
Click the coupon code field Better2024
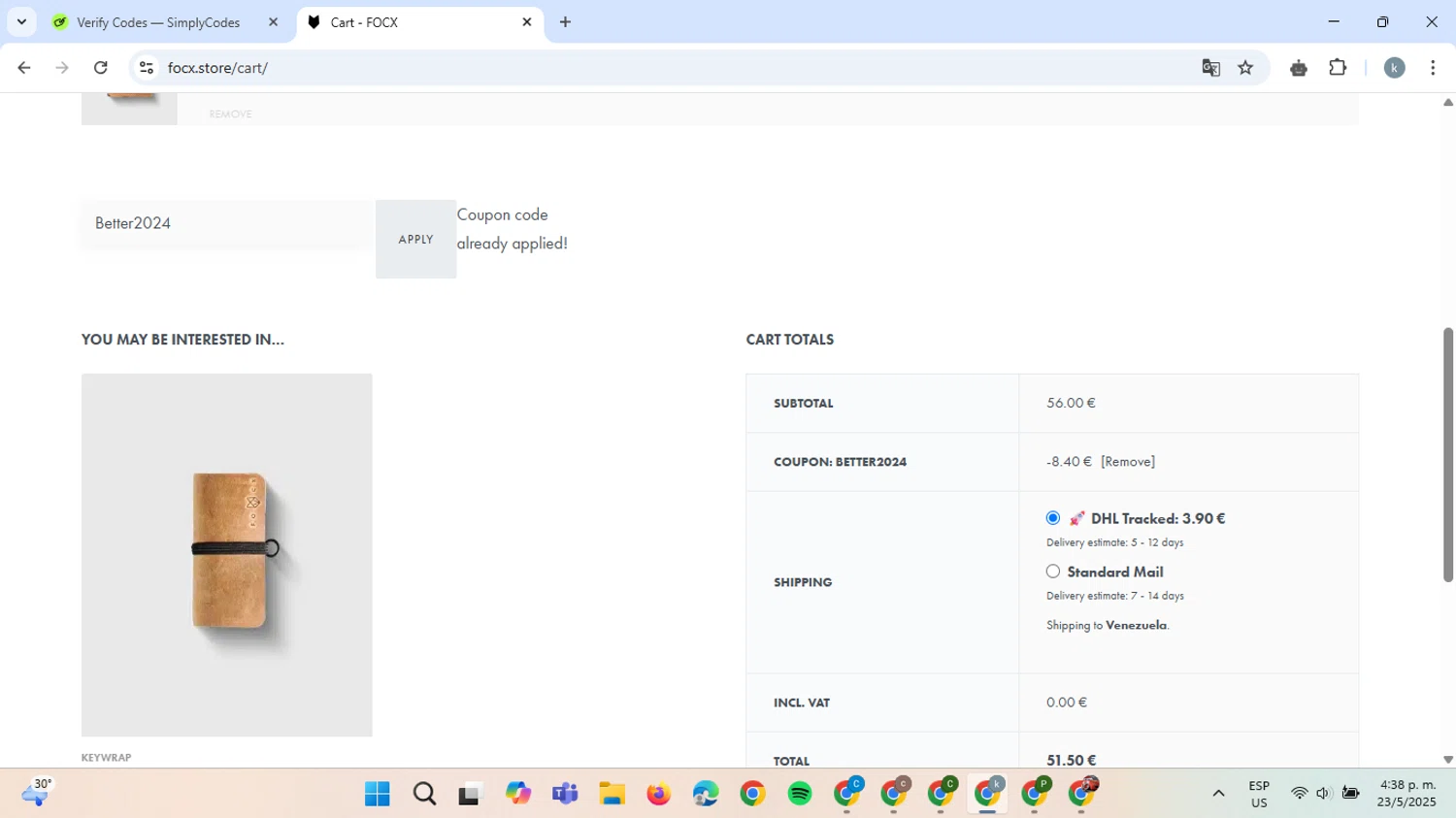(x=227, y=224)
